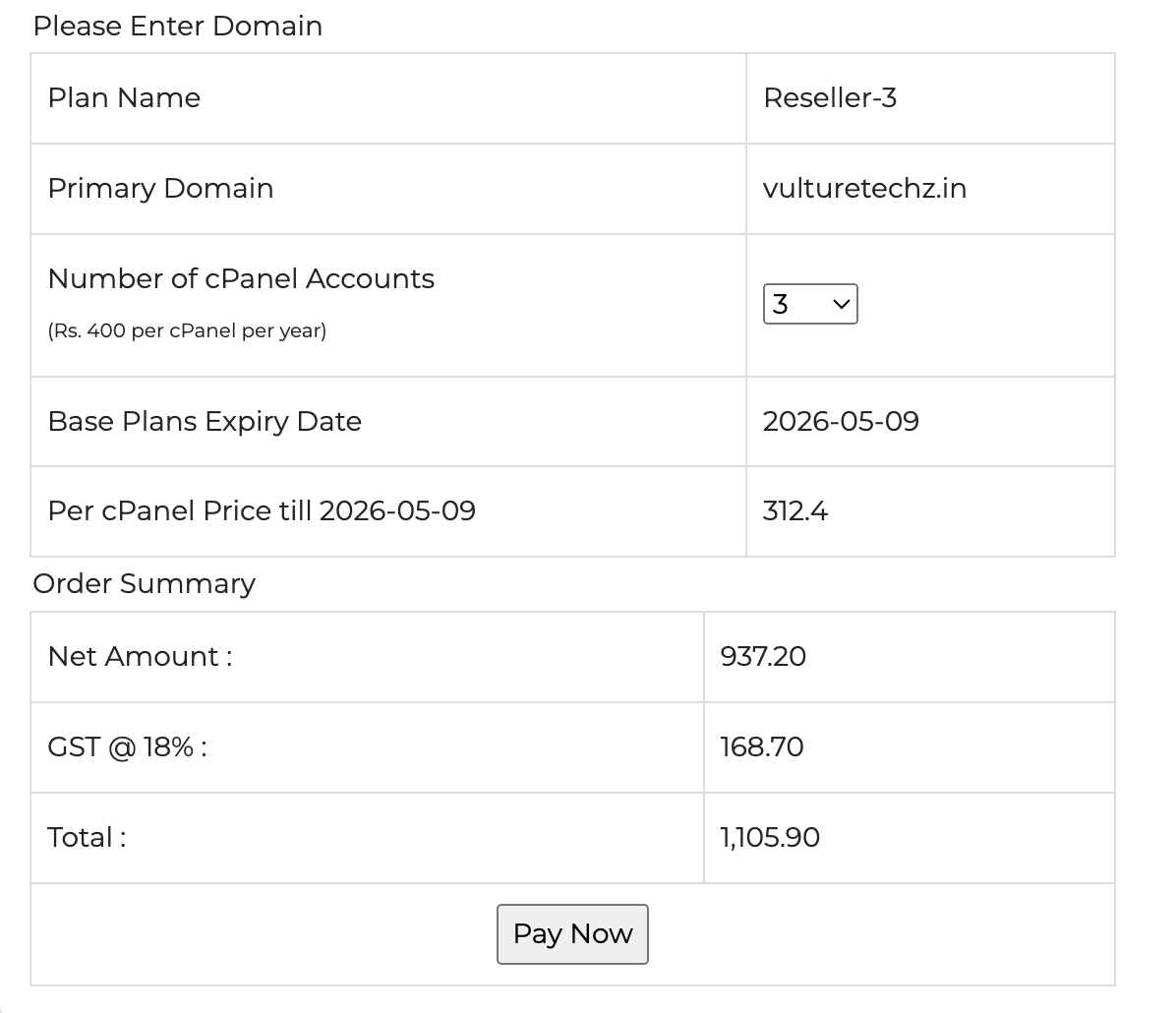Viewport: 1176px width, 1013px height.
Task: Click the Net Amount label
Action: pyautogui.click(x=140, y=657)
